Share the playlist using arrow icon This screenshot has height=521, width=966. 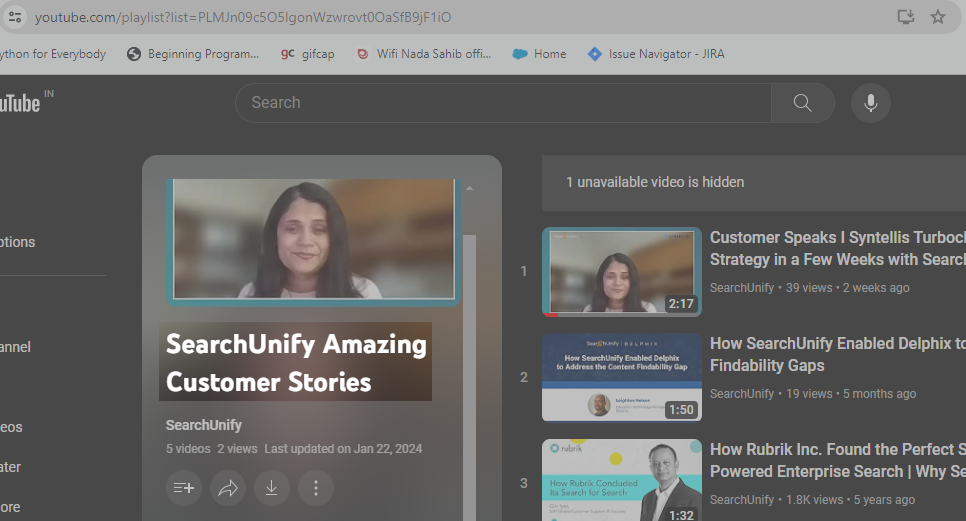pyautogui.click(x=228, y=488)
